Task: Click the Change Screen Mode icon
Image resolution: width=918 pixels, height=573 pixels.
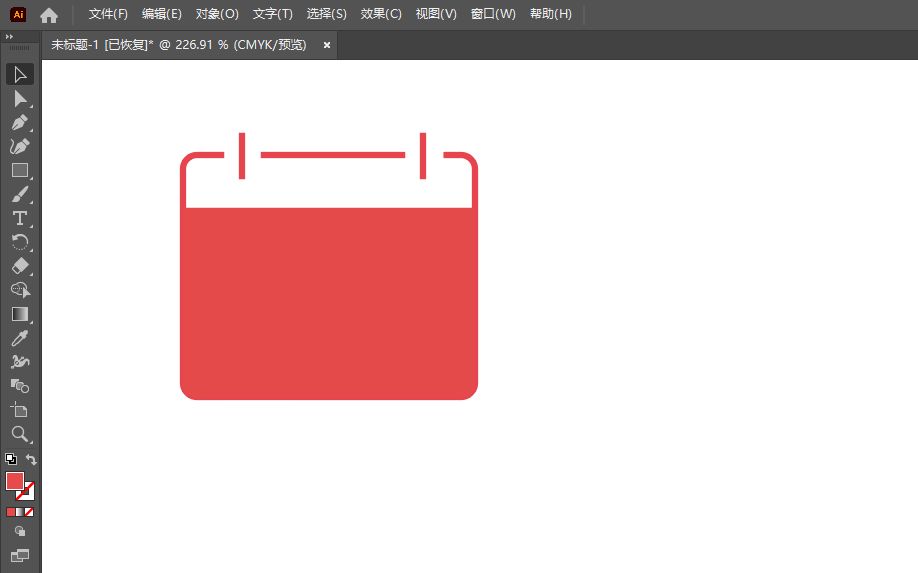Action: (20, 555)
